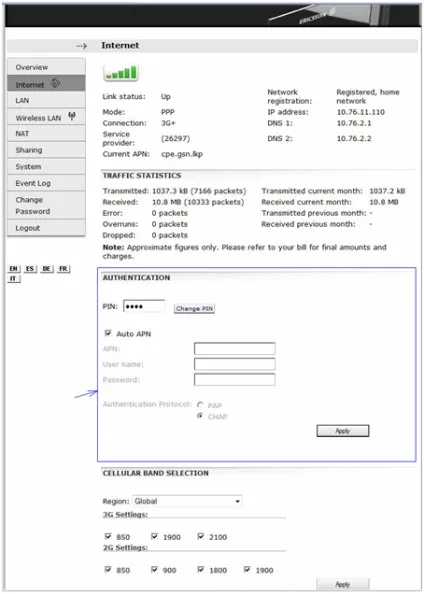Click the Transmitted current month value 1037.2 kB
The height and width of the screenshot is (594, 424).
387,191
